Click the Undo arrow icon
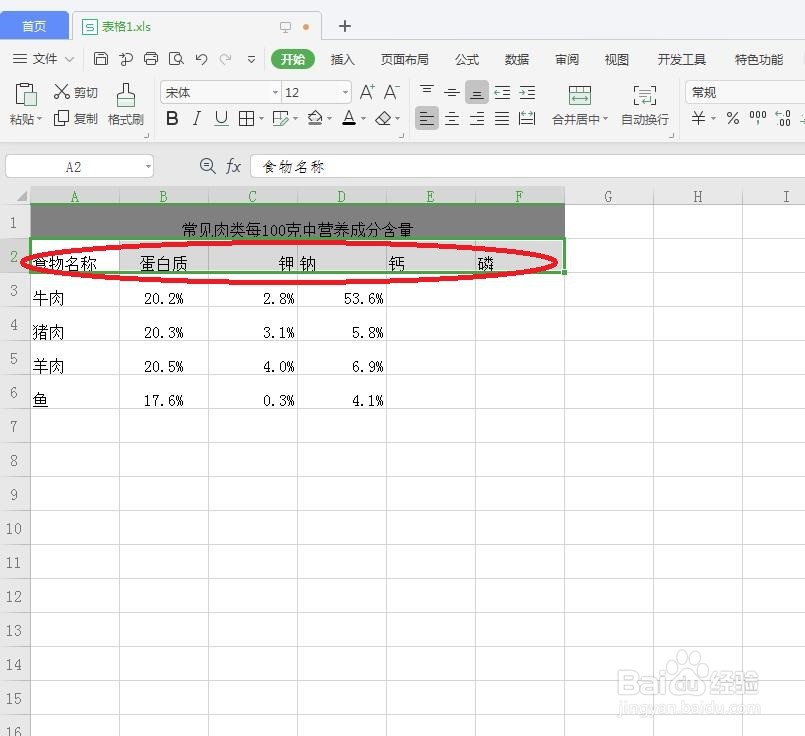The image size is (805, 736). point(201,59)
